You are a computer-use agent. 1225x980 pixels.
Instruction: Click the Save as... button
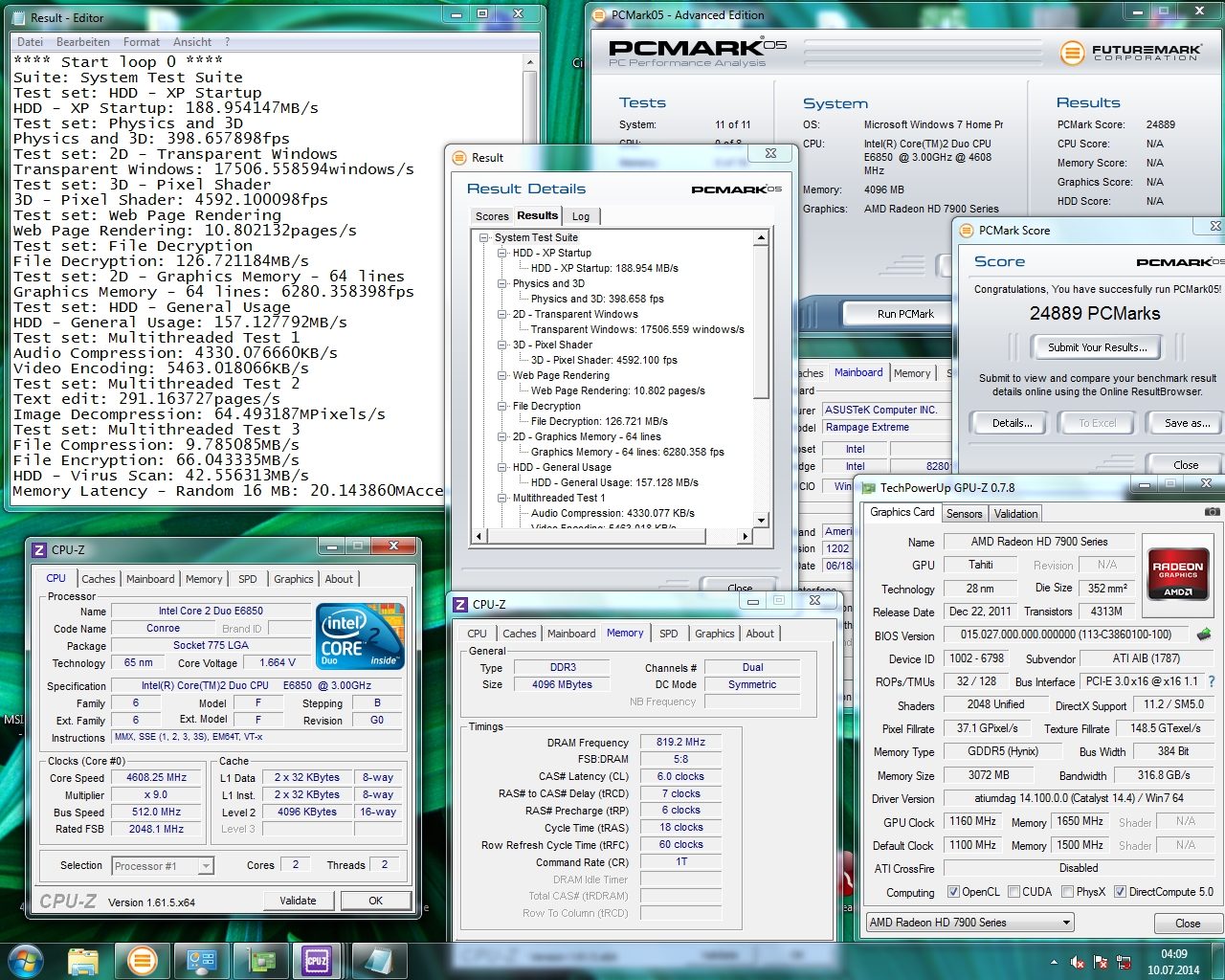(x=1187, y=423)
